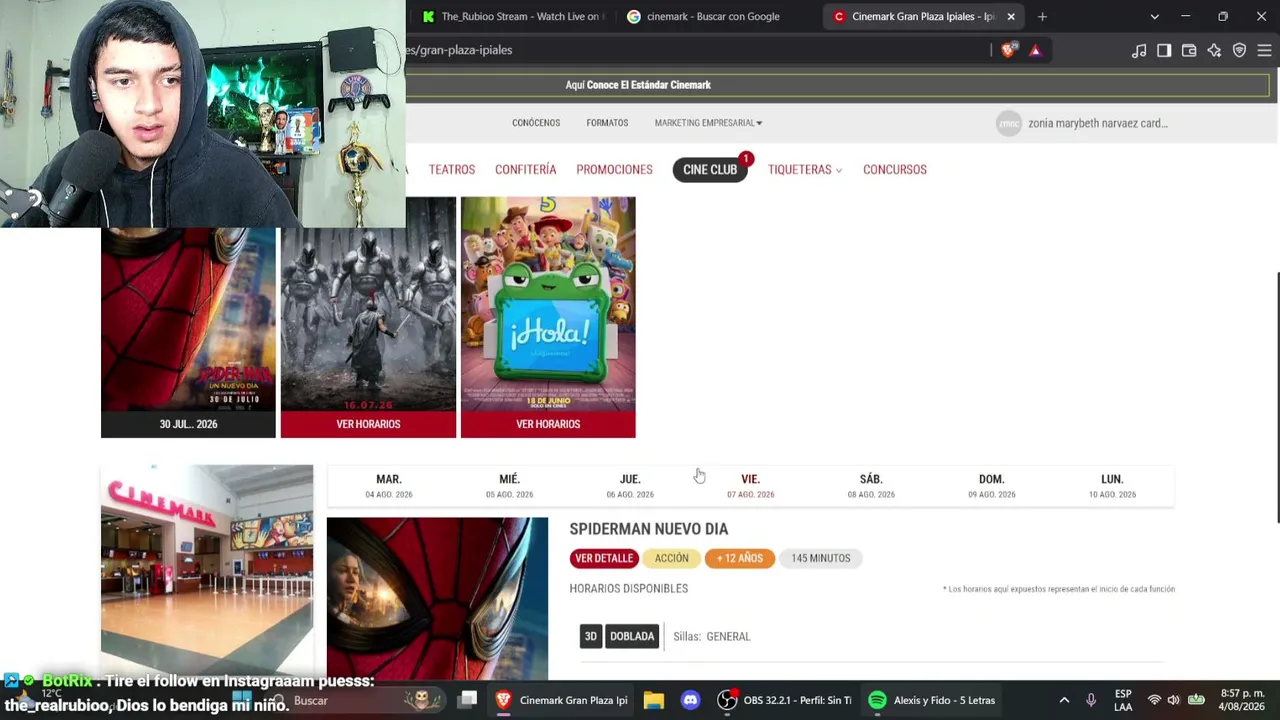1280x720 pixels.
Task: Go to the Promociones menu item
Action: (x=614, y=169)
